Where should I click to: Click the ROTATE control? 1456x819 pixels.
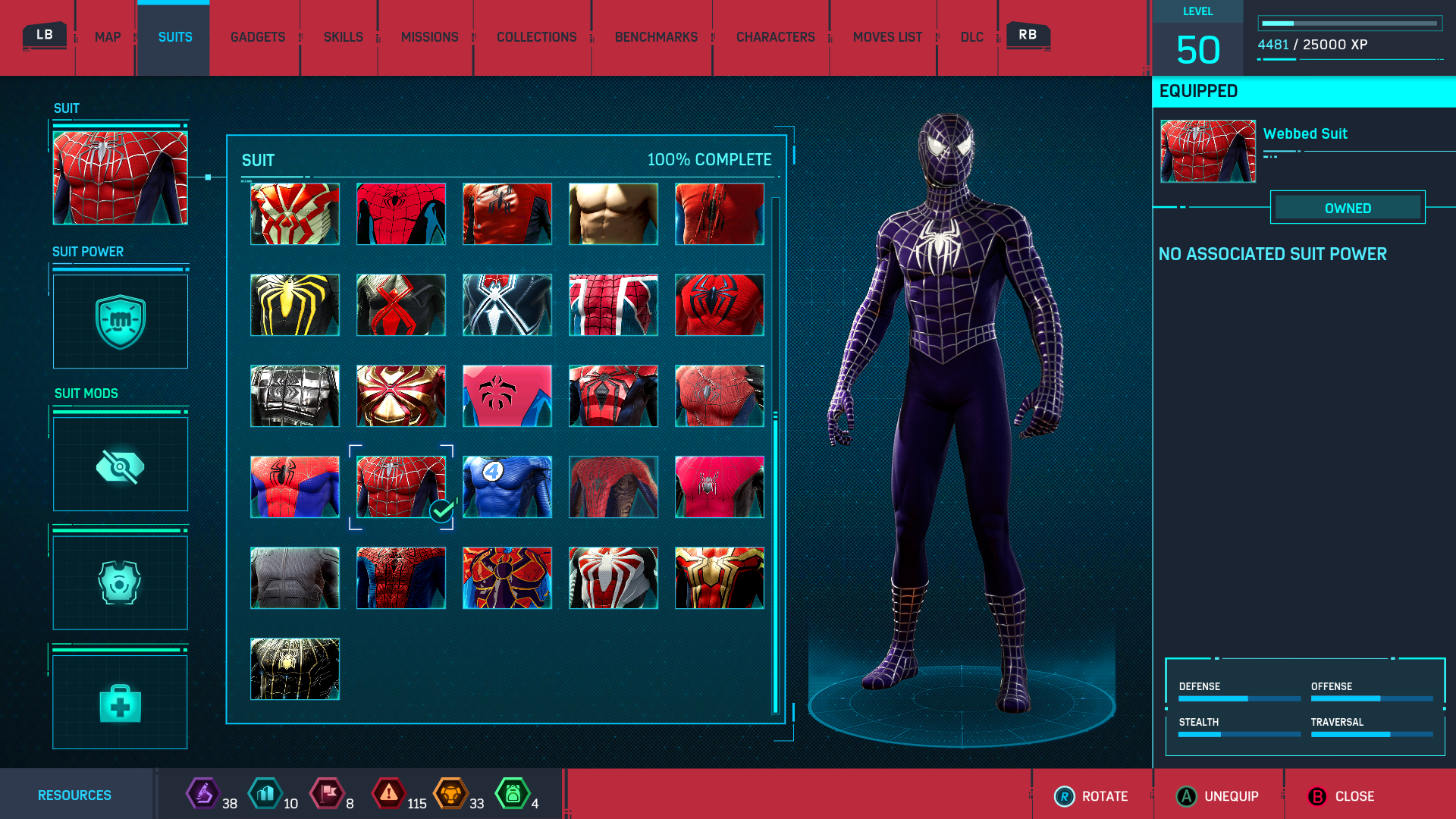click(1091, 796)
